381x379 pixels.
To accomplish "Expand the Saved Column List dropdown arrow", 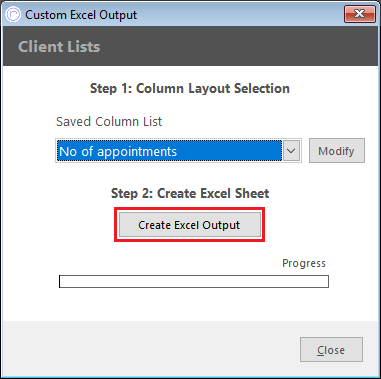I will pyautogui.click(x=291, y=151).
